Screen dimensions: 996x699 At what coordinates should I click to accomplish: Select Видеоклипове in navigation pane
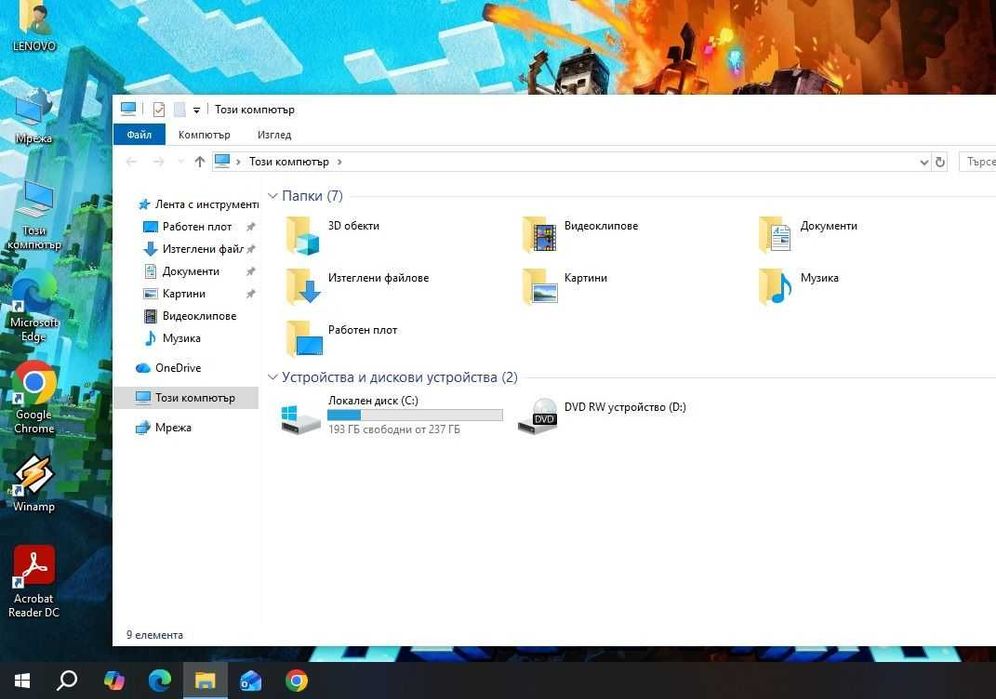click(x=191, y=316)
